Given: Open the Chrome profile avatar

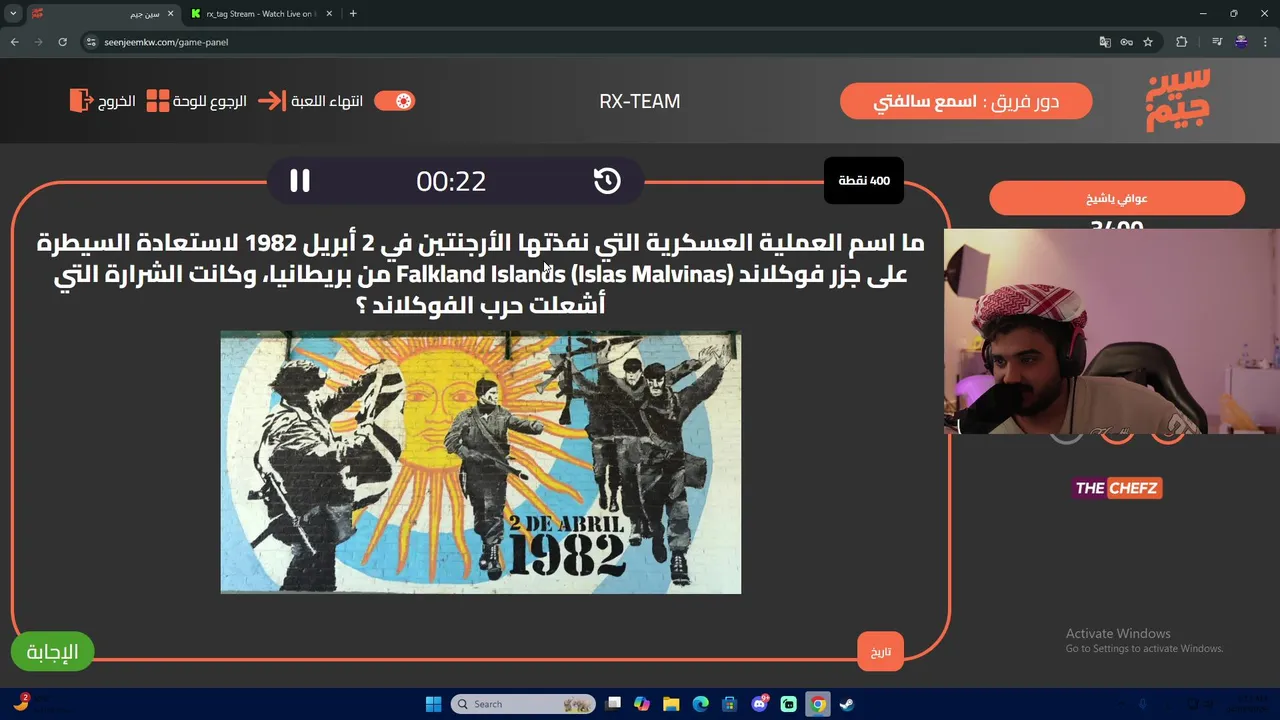Looking at the screenshot, I should 1241,42.
